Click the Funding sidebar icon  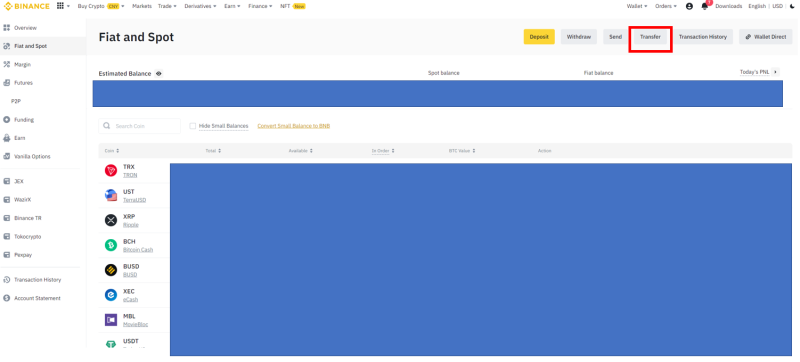(x=7, y=120)
